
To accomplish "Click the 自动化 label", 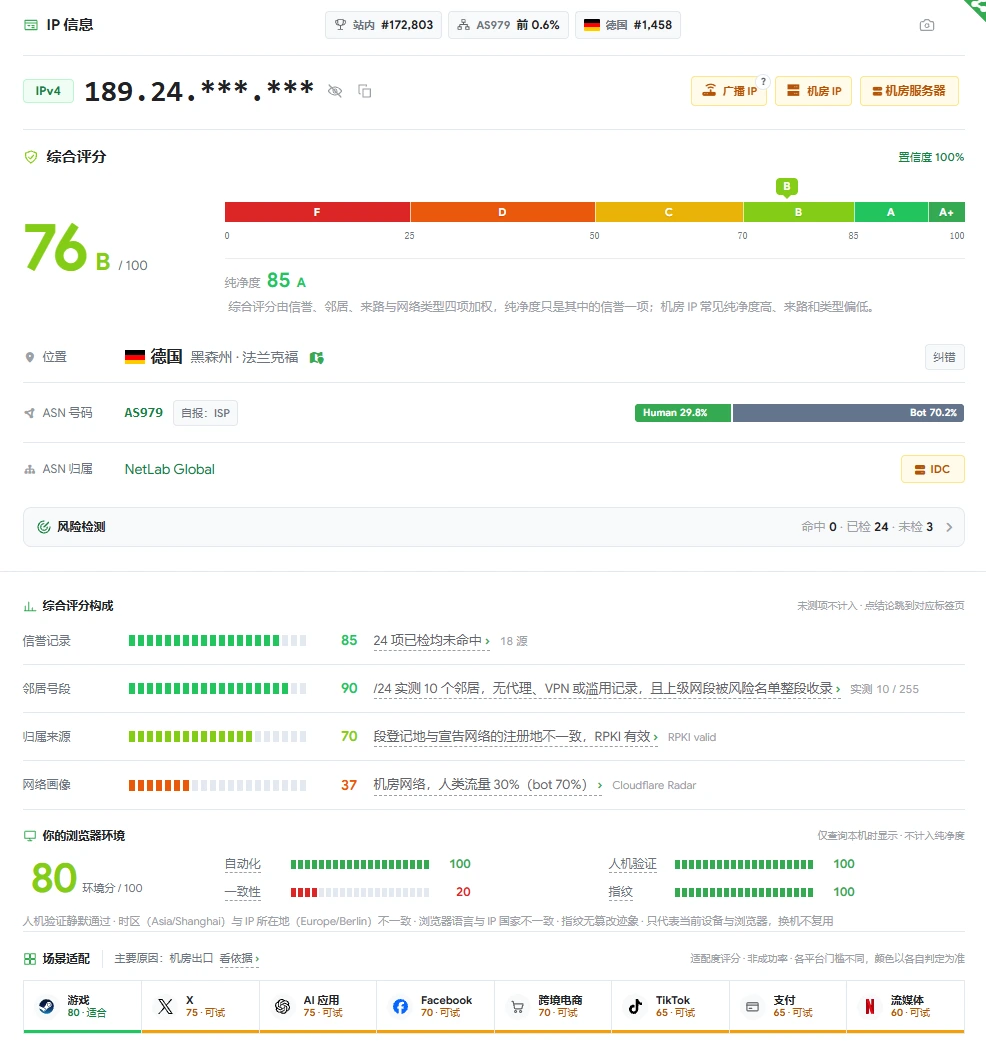I will click(x=242, y=864).
